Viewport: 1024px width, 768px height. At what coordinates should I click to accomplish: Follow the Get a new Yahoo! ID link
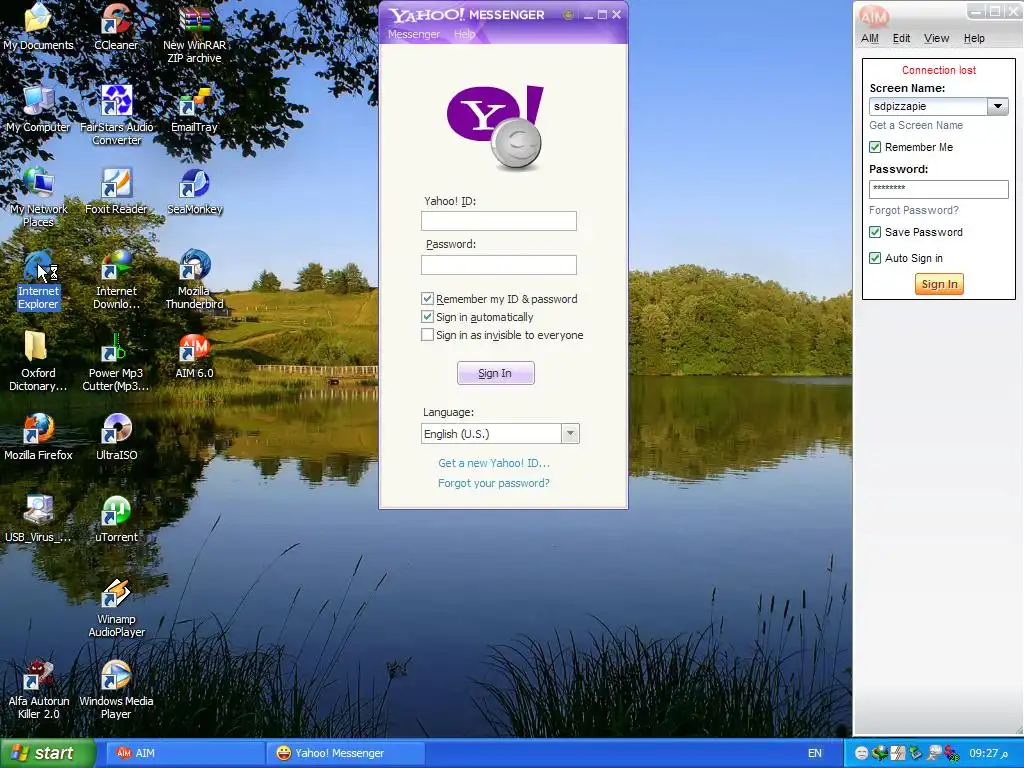click(x=494, y=463)
